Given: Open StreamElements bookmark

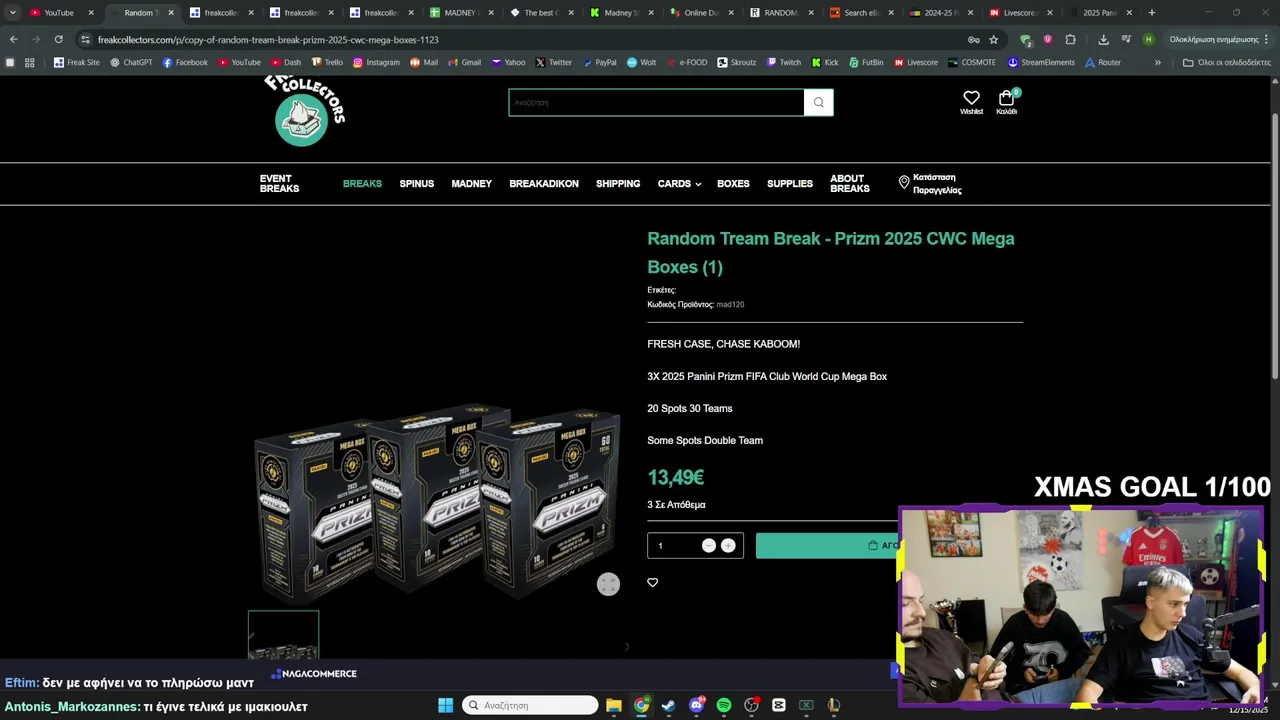Looking at the screenshot, I should [x=1041, y=62].
